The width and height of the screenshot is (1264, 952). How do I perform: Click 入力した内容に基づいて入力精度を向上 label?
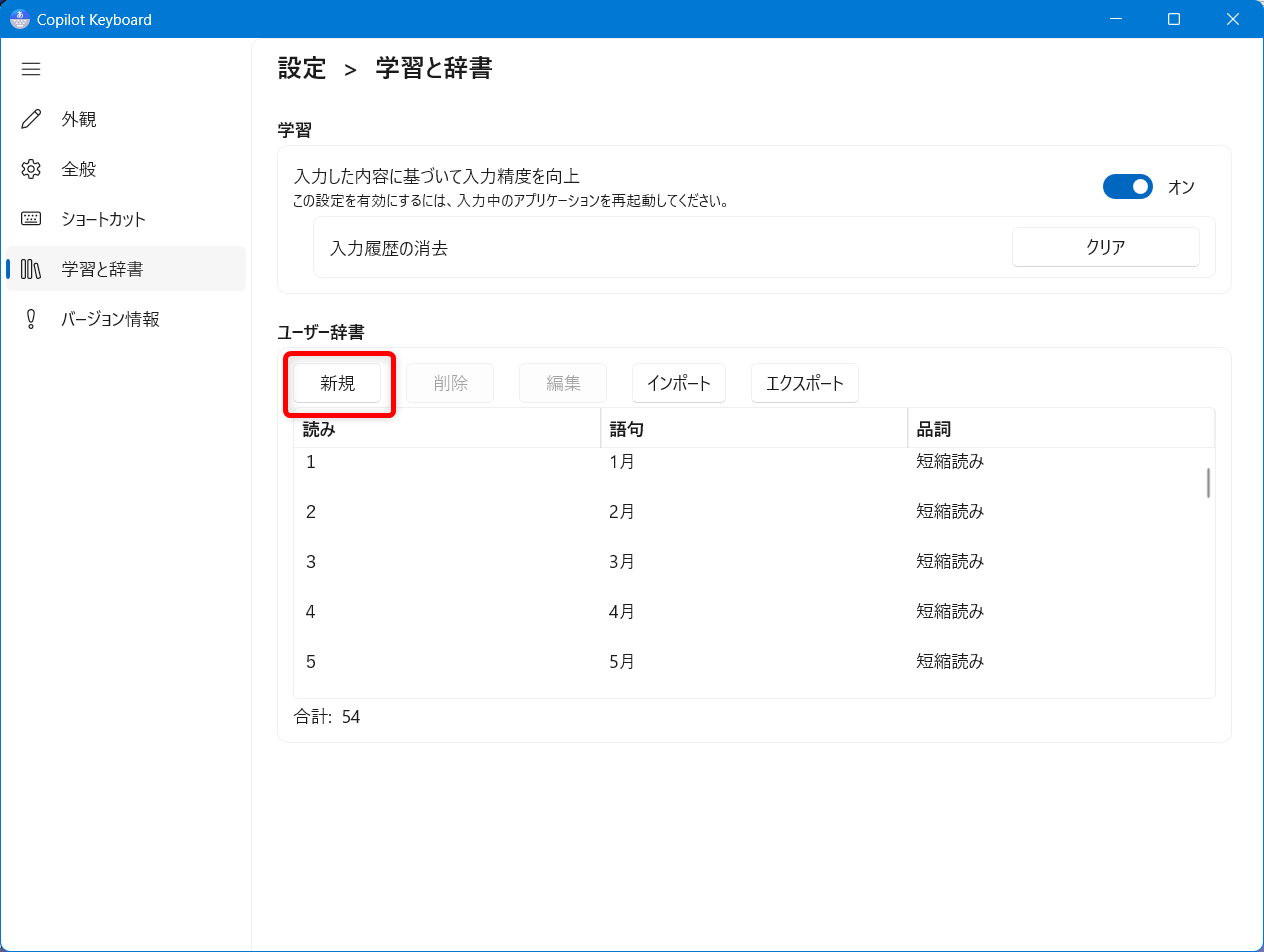click(x=437, y=177)
